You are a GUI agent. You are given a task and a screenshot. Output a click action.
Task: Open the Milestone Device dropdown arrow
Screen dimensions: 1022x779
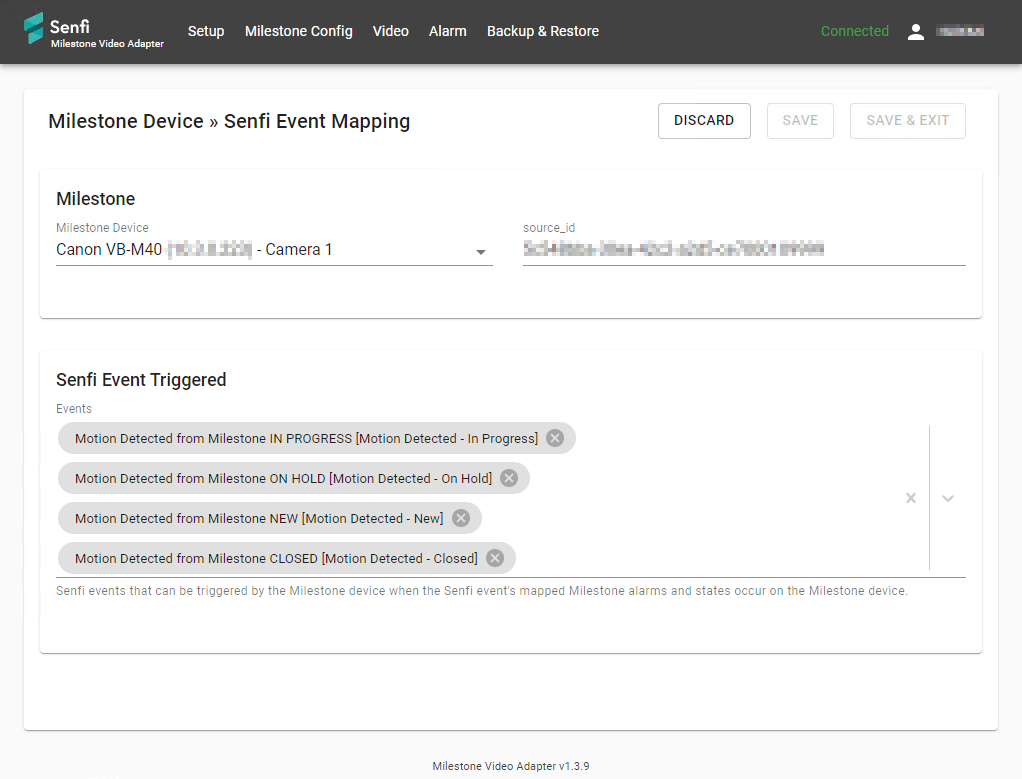[x=481, y=252]
